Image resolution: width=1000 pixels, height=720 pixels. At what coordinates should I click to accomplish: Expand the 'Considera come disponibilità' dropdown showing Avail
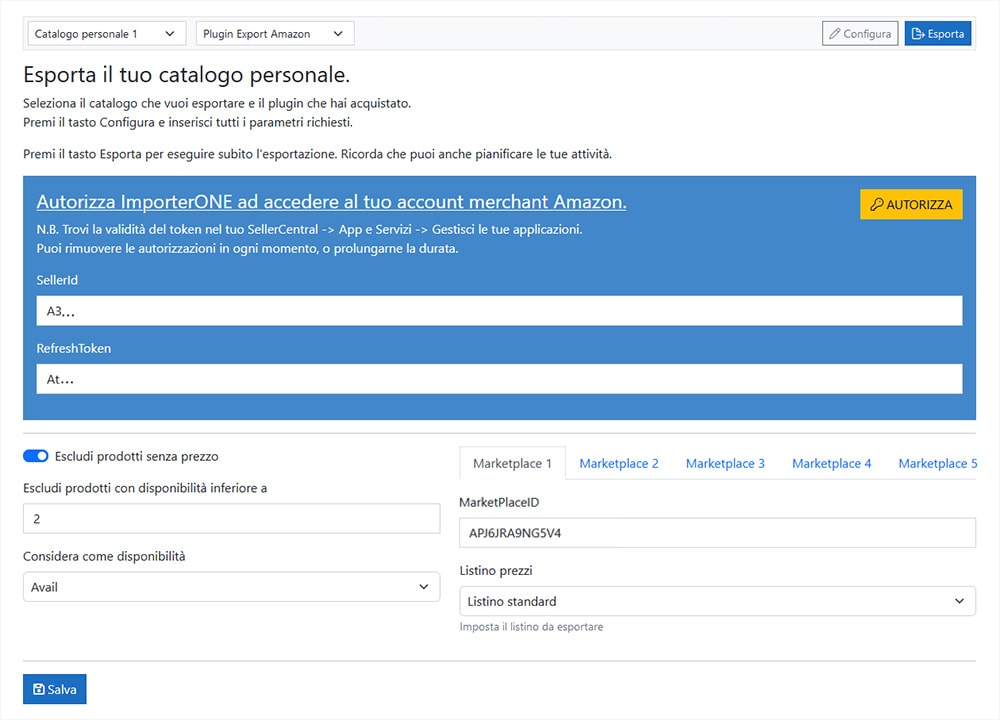coord(231,587)
